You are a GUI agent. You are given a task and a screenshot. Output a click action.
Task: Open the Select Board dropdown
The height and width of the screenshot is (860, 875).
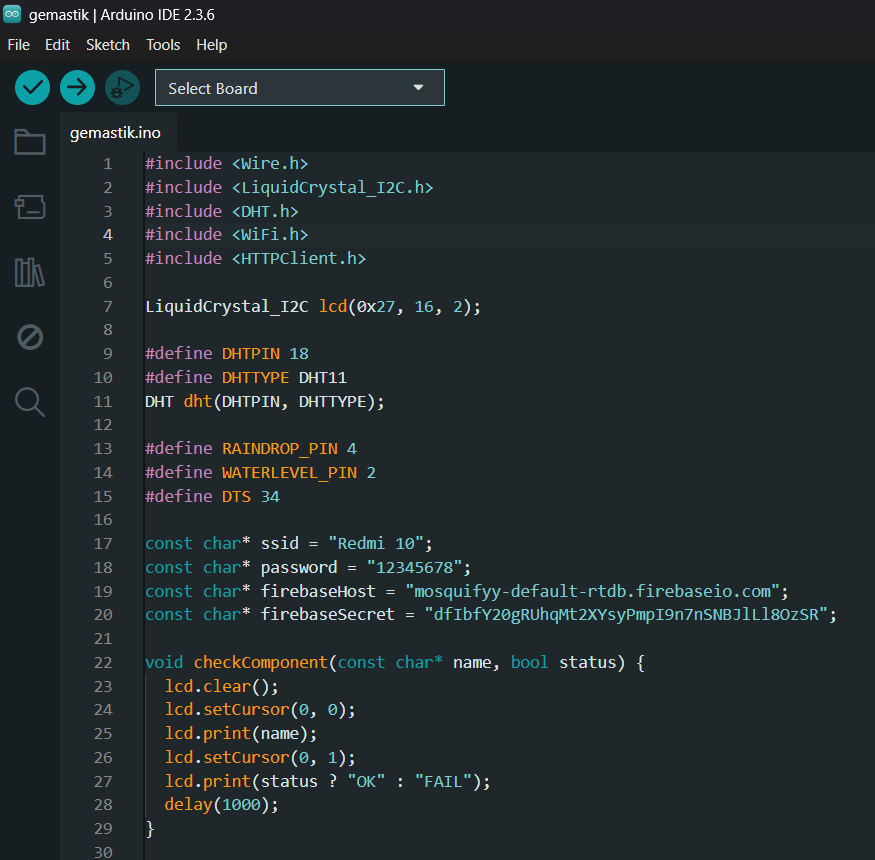300,88
